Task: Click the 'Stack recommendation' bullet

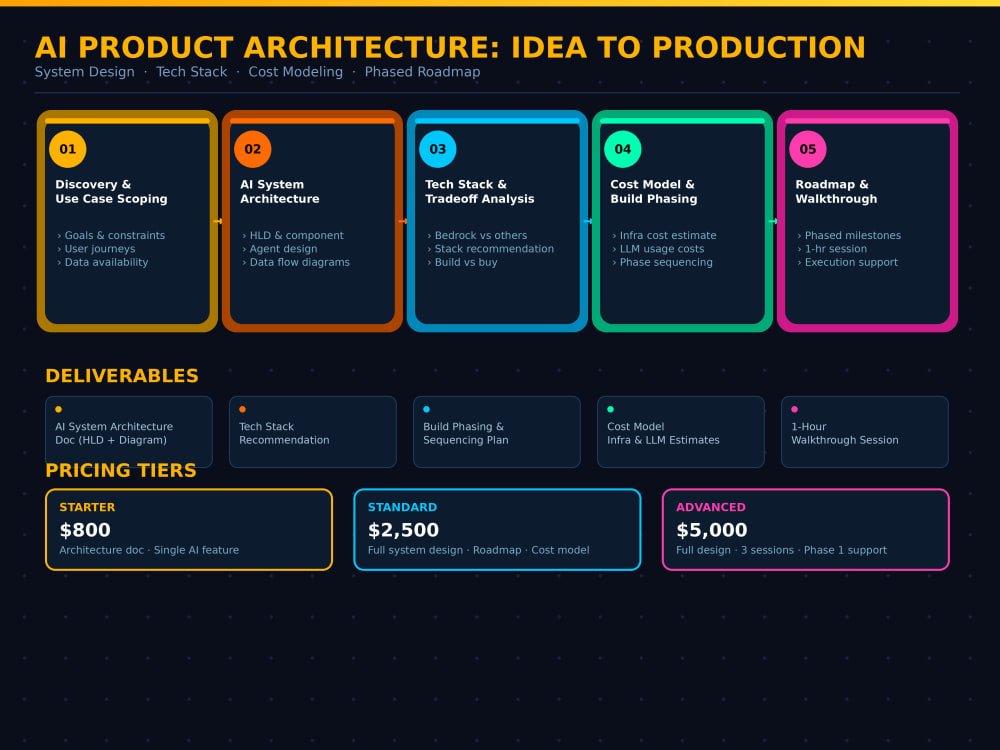Action: tap(490, 249)
